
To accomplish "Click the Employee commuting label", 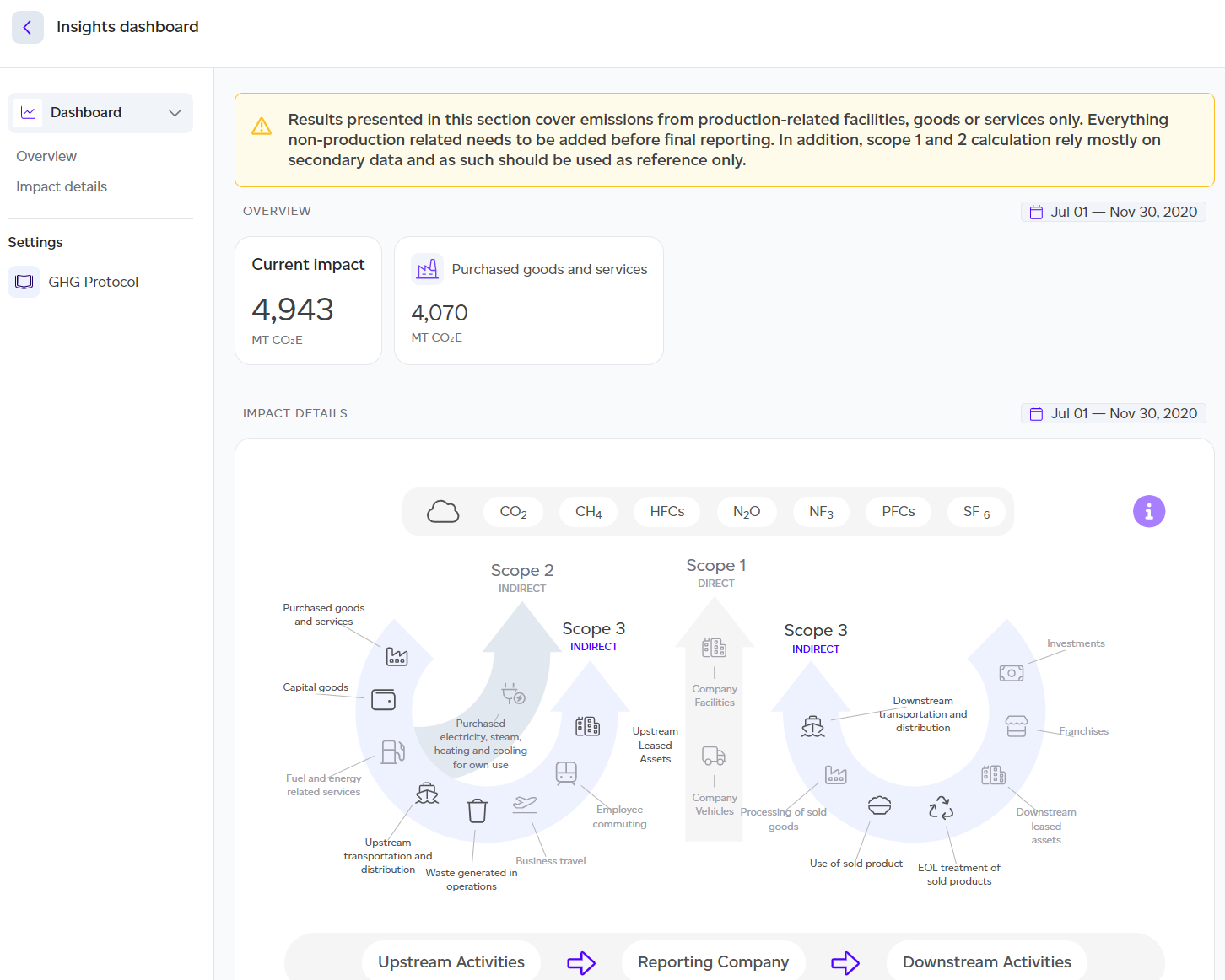I will pyautogui.click(x=620, y=816).
